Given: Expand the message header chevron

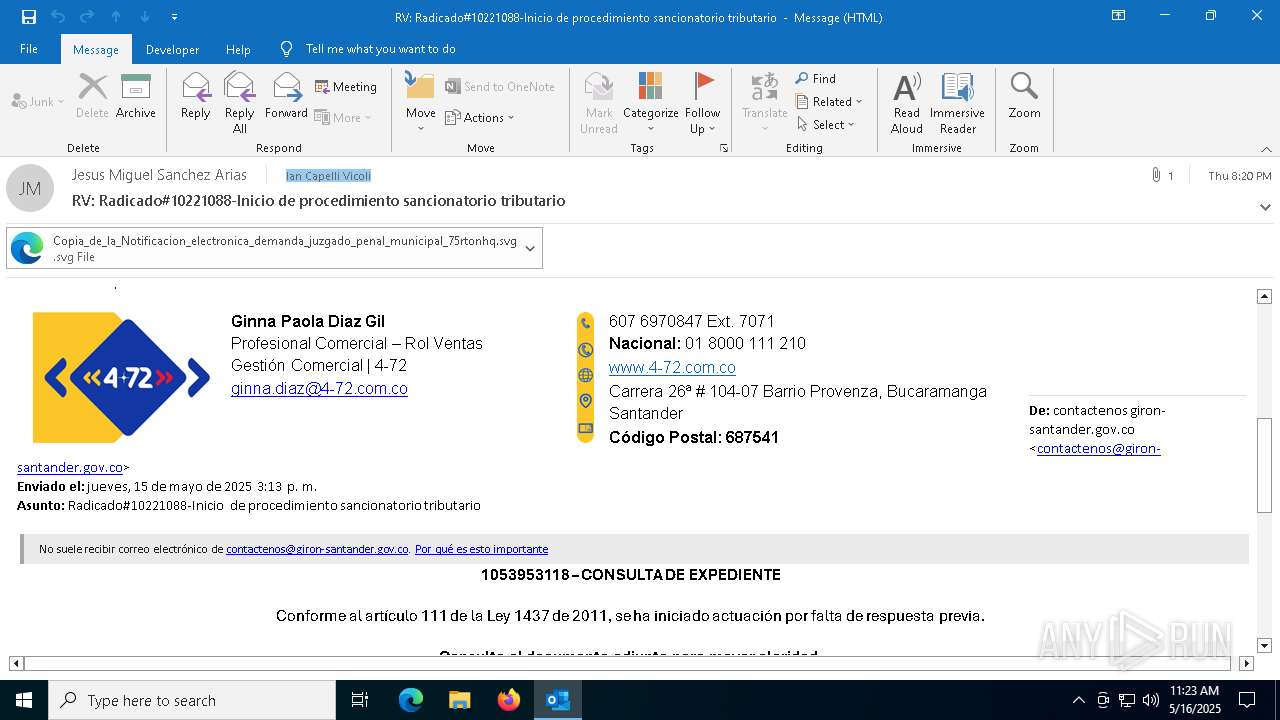Looking at the screenshot, I should pos(1265,207).
